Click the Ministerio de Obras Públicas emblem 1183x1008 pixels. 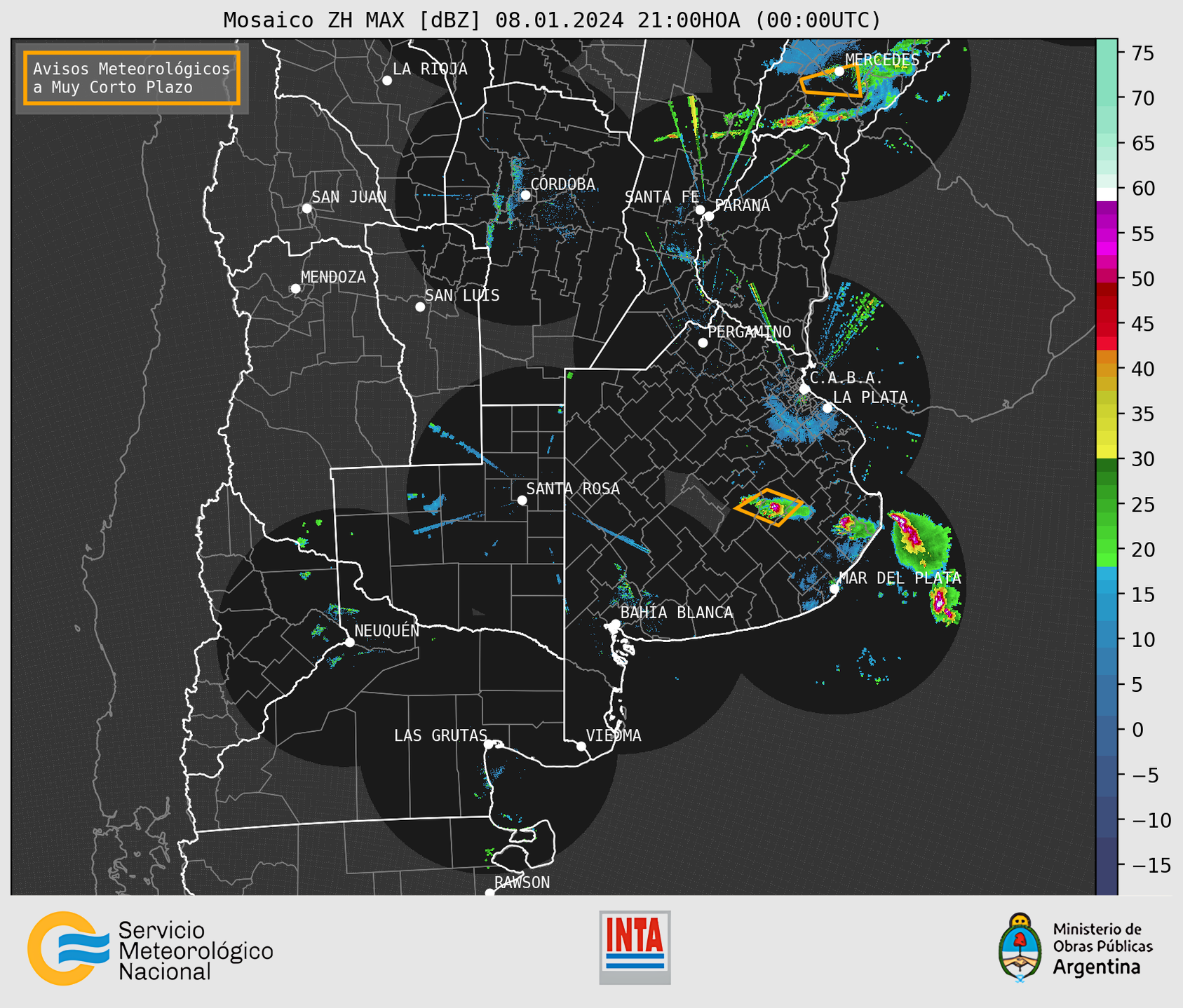point(1020,948)
